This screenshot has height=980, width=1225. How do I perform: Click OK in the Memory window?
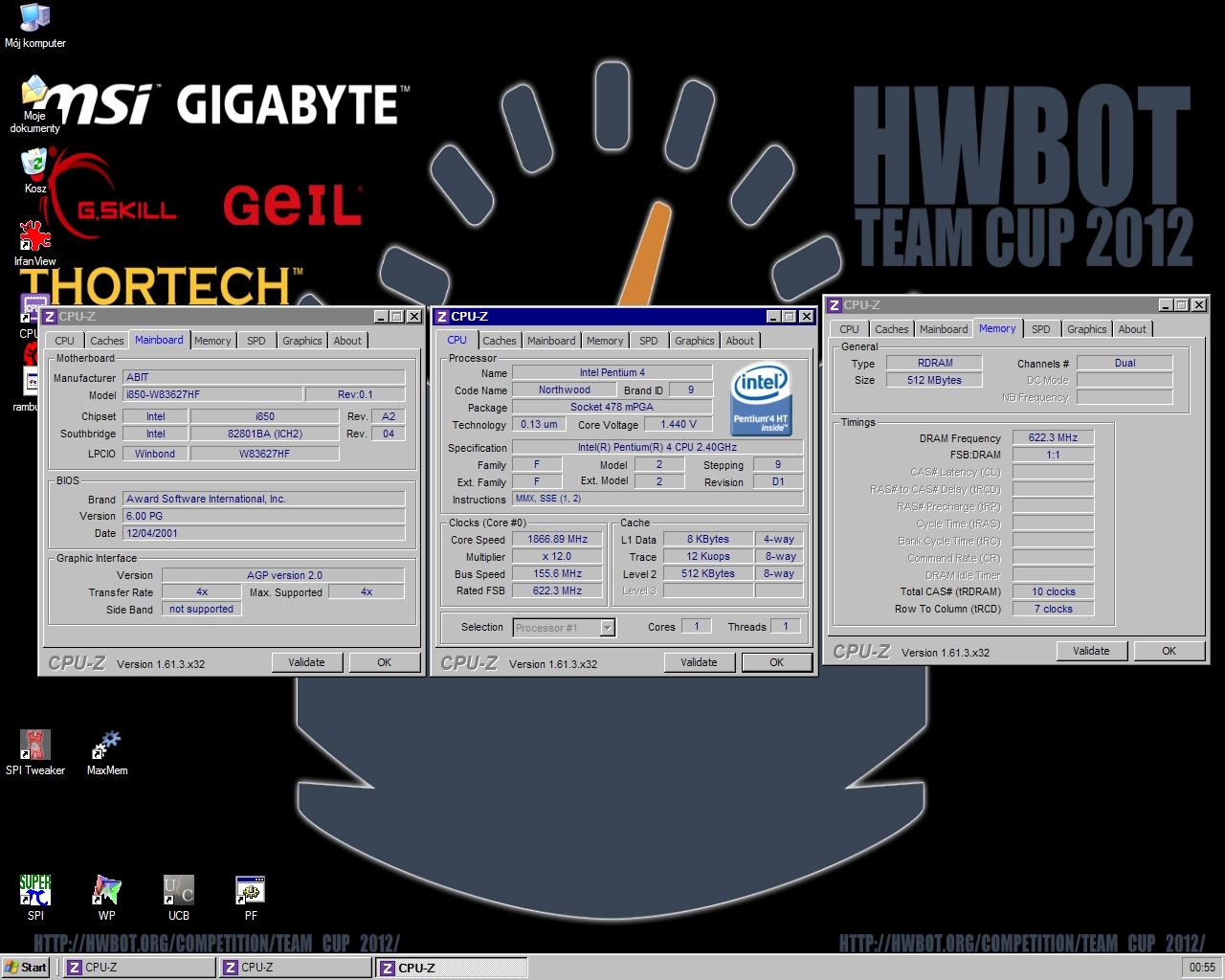pos(1169,651)
